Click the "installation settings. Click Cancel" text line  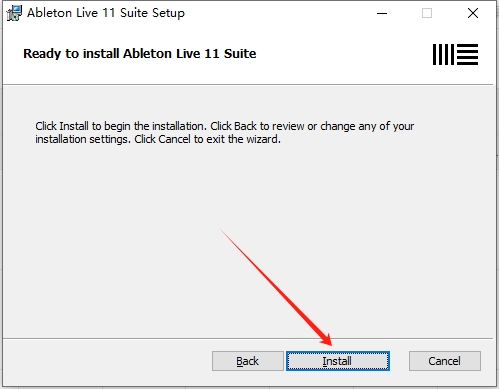(158, 139)
